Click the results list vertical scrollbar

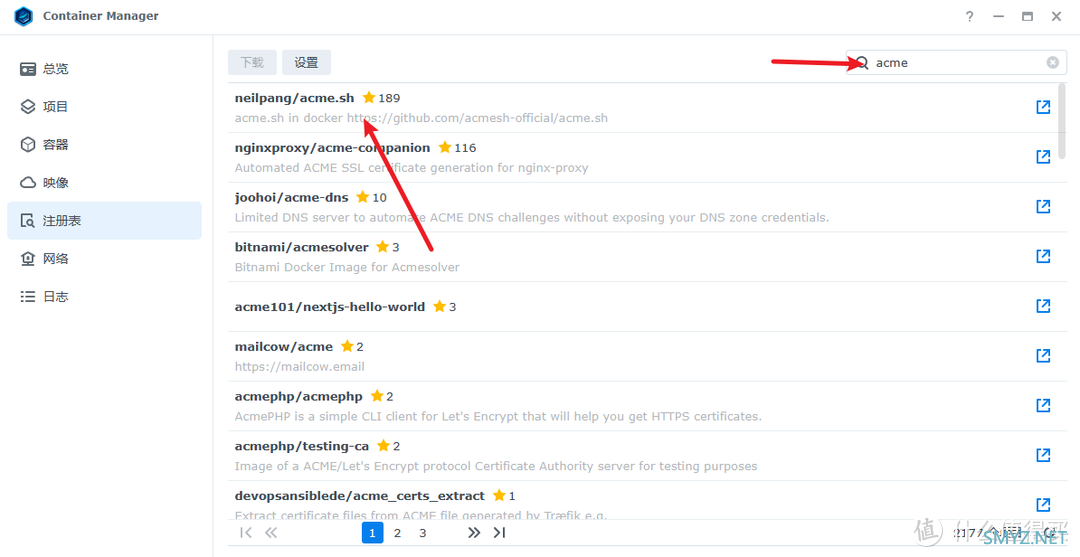1061,121
